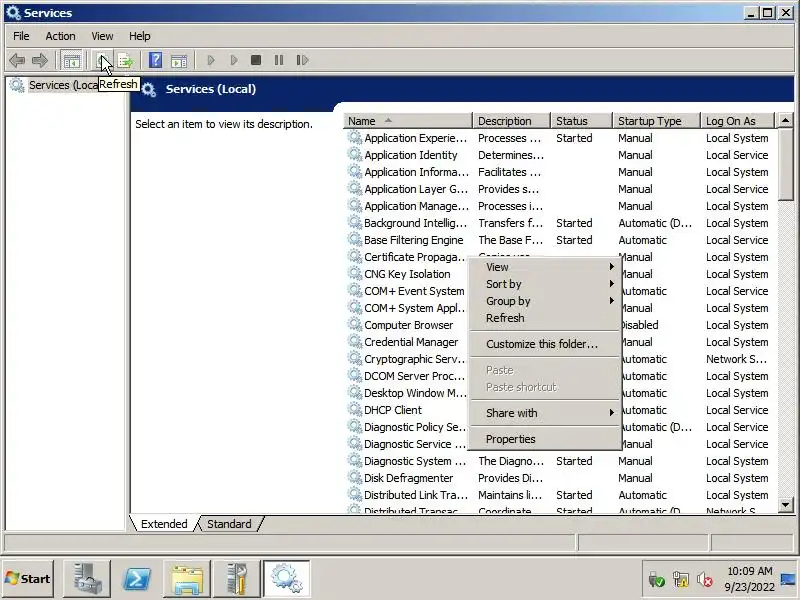Open the Action menu
The image size is (800, 600).
(x=60, y=36)
